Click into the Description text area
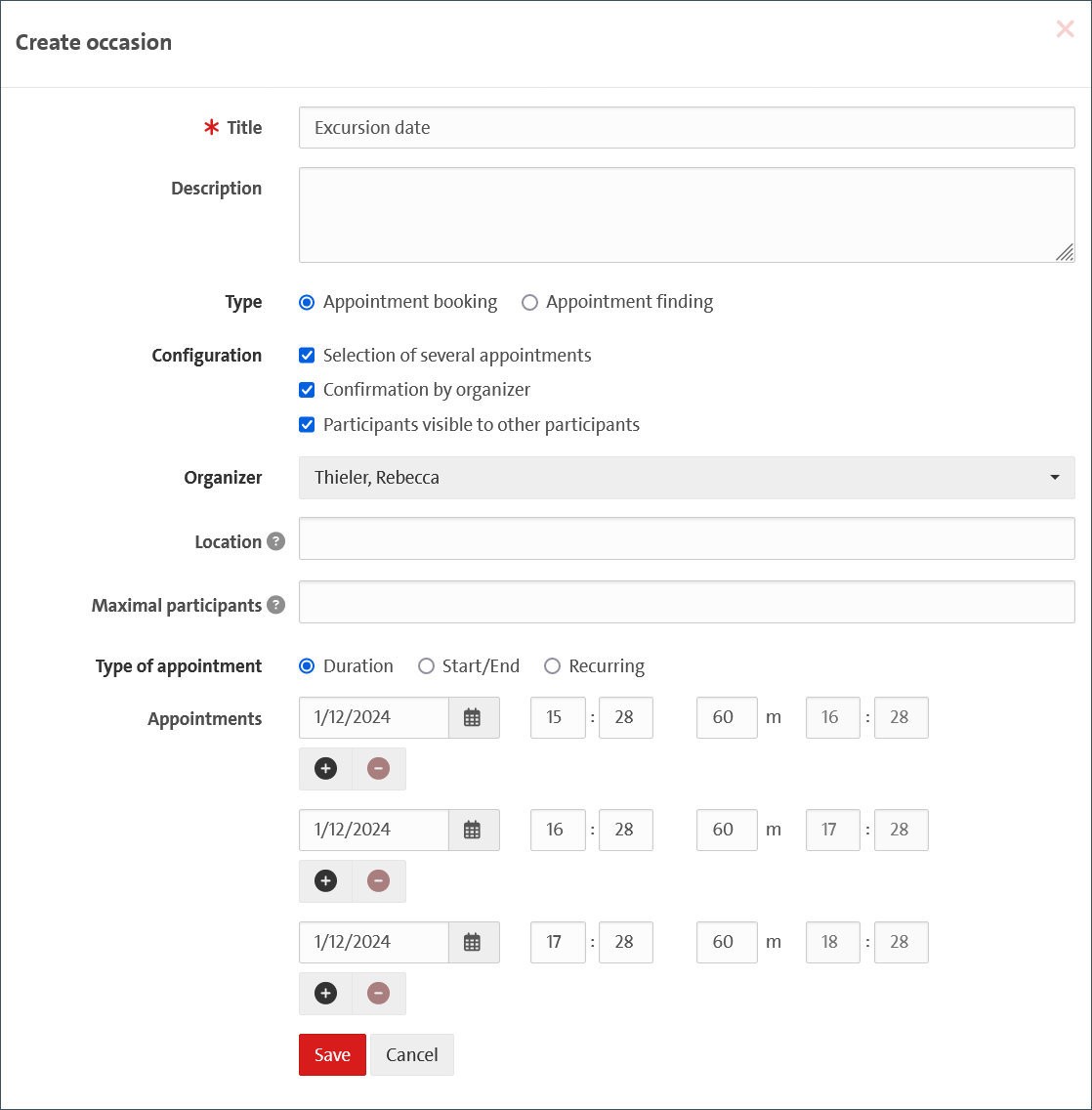The image size is (1092, 1110). (686, 215)
